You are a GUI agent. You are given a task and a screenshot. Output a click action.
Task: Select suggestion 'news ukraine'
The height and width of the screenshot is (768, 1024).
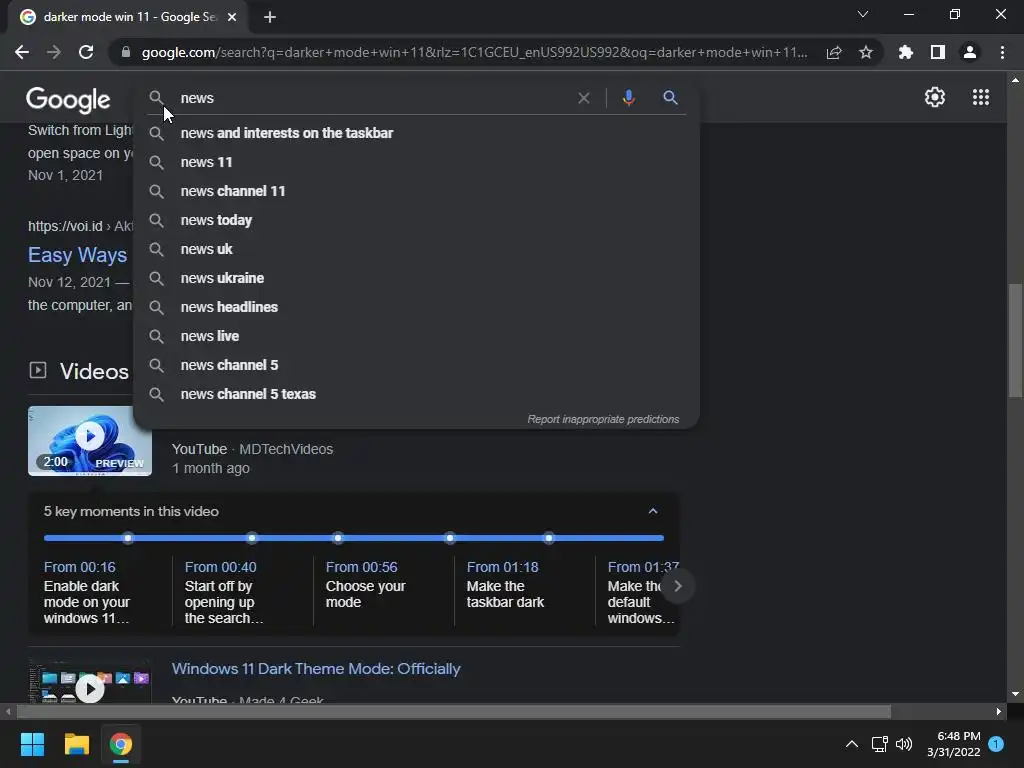pos(416,278)
